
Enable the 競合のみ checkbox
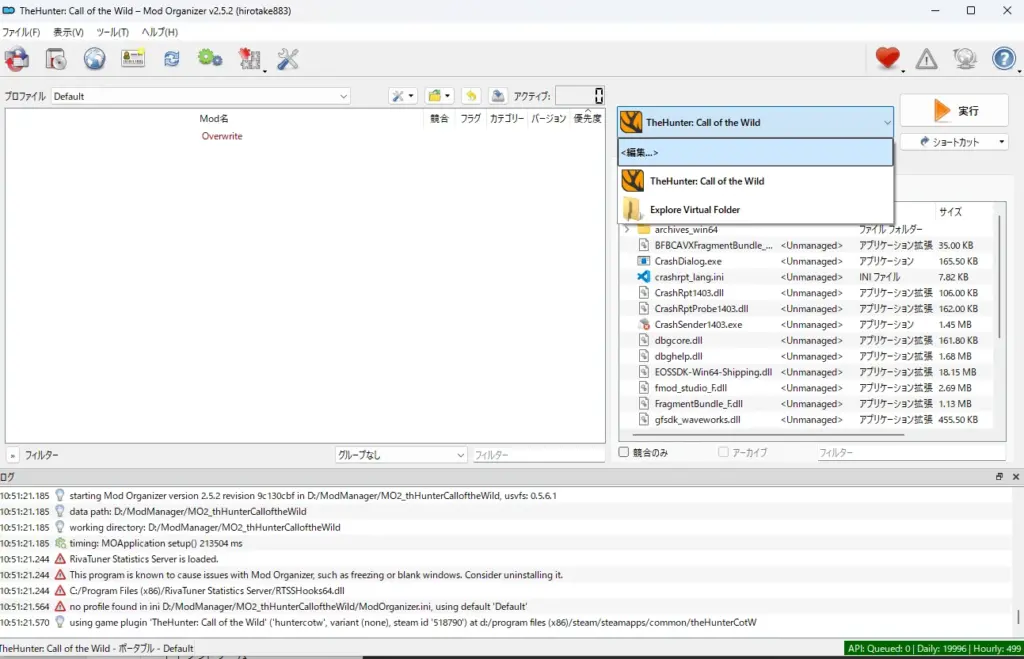pyautogui.click(x=625, y=453)
